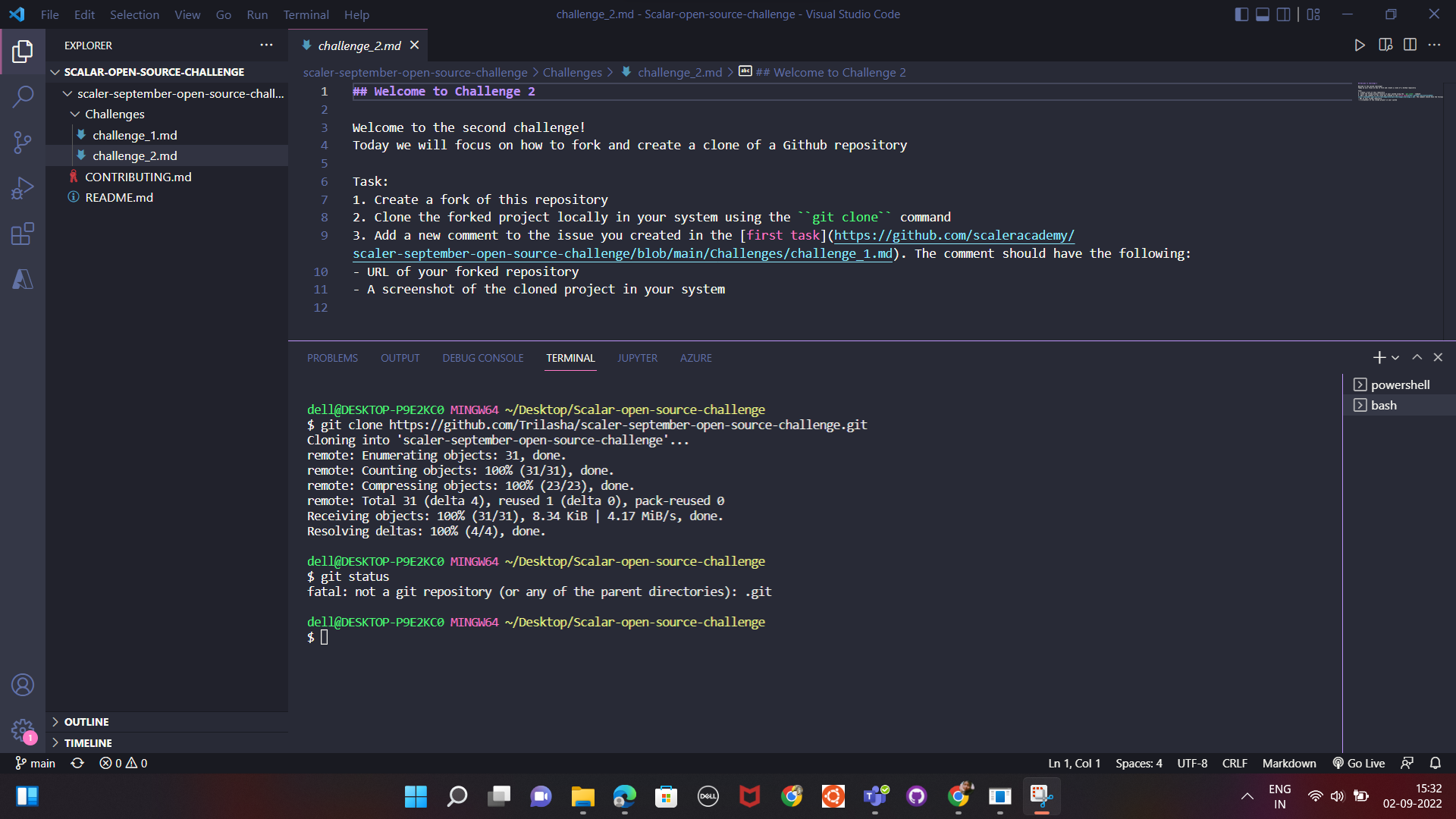Open the Search view in activity bar

tap(23, 96)
